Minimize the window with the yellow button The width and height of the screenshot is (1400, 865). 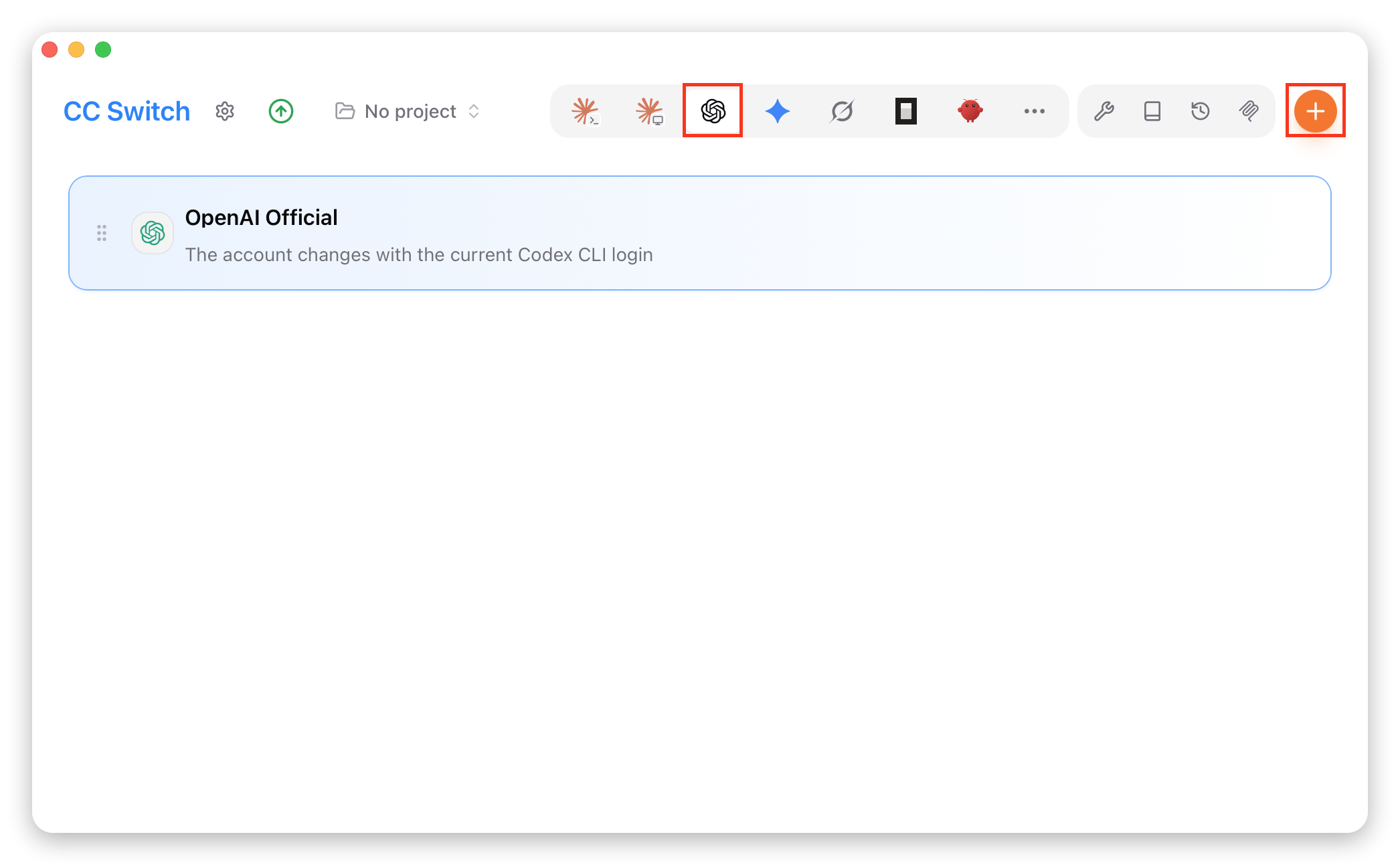coord(76,50)
